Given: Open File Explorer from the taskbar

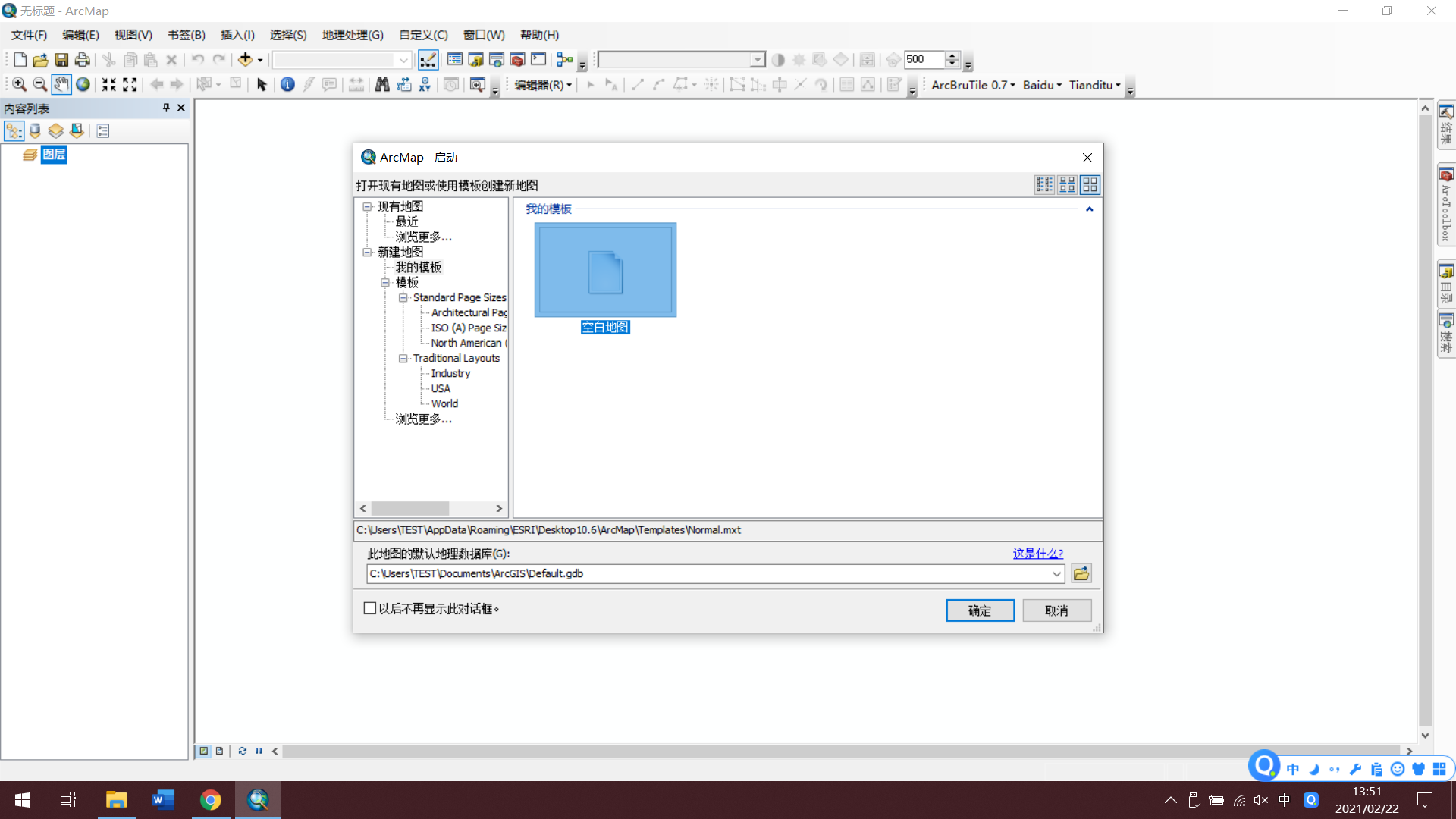Looking at the screenshot, I should pyautogui.click(x=116, y=800).
